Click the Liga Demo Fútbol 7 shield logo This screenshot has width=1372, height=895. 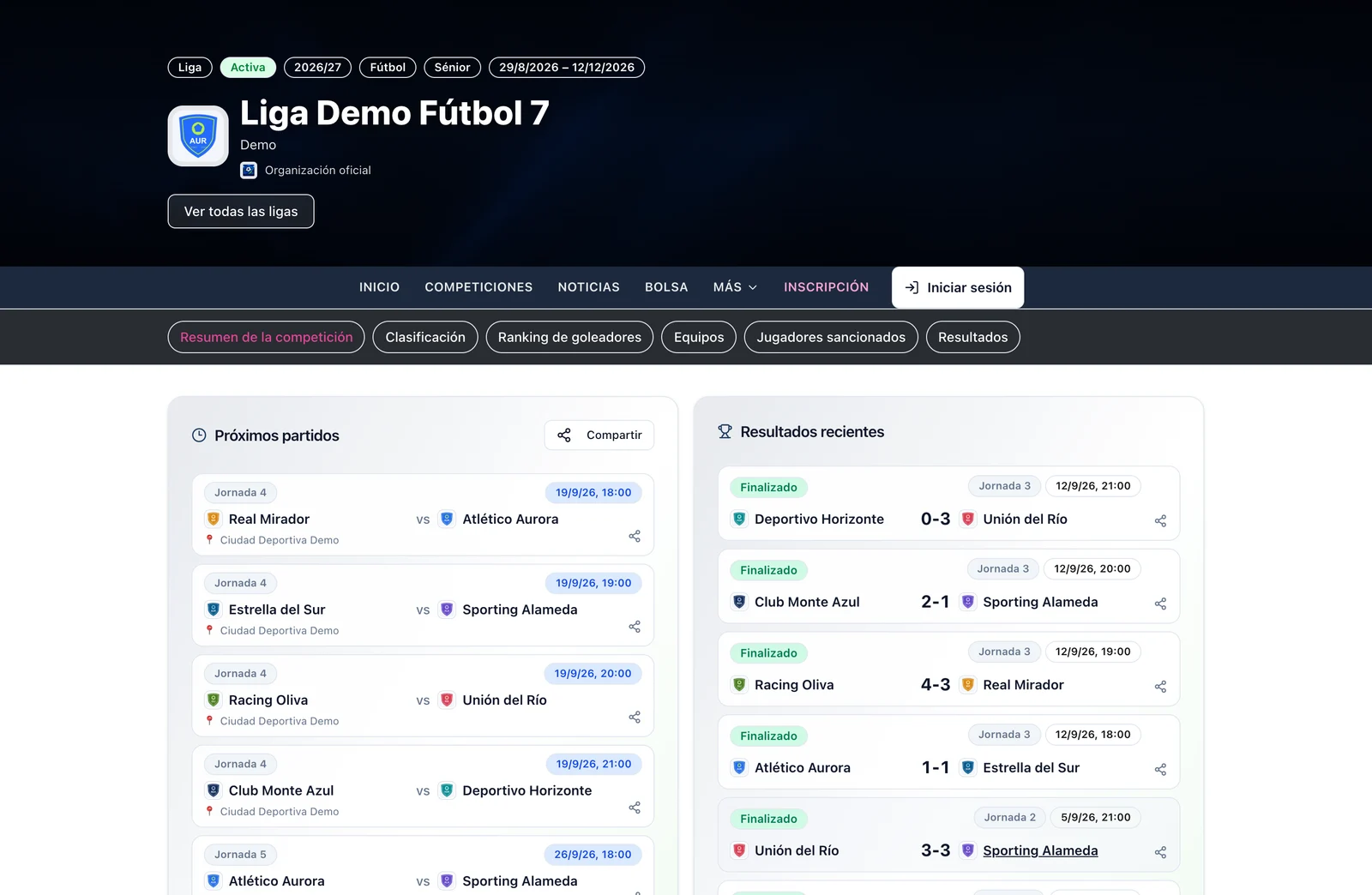198,135
